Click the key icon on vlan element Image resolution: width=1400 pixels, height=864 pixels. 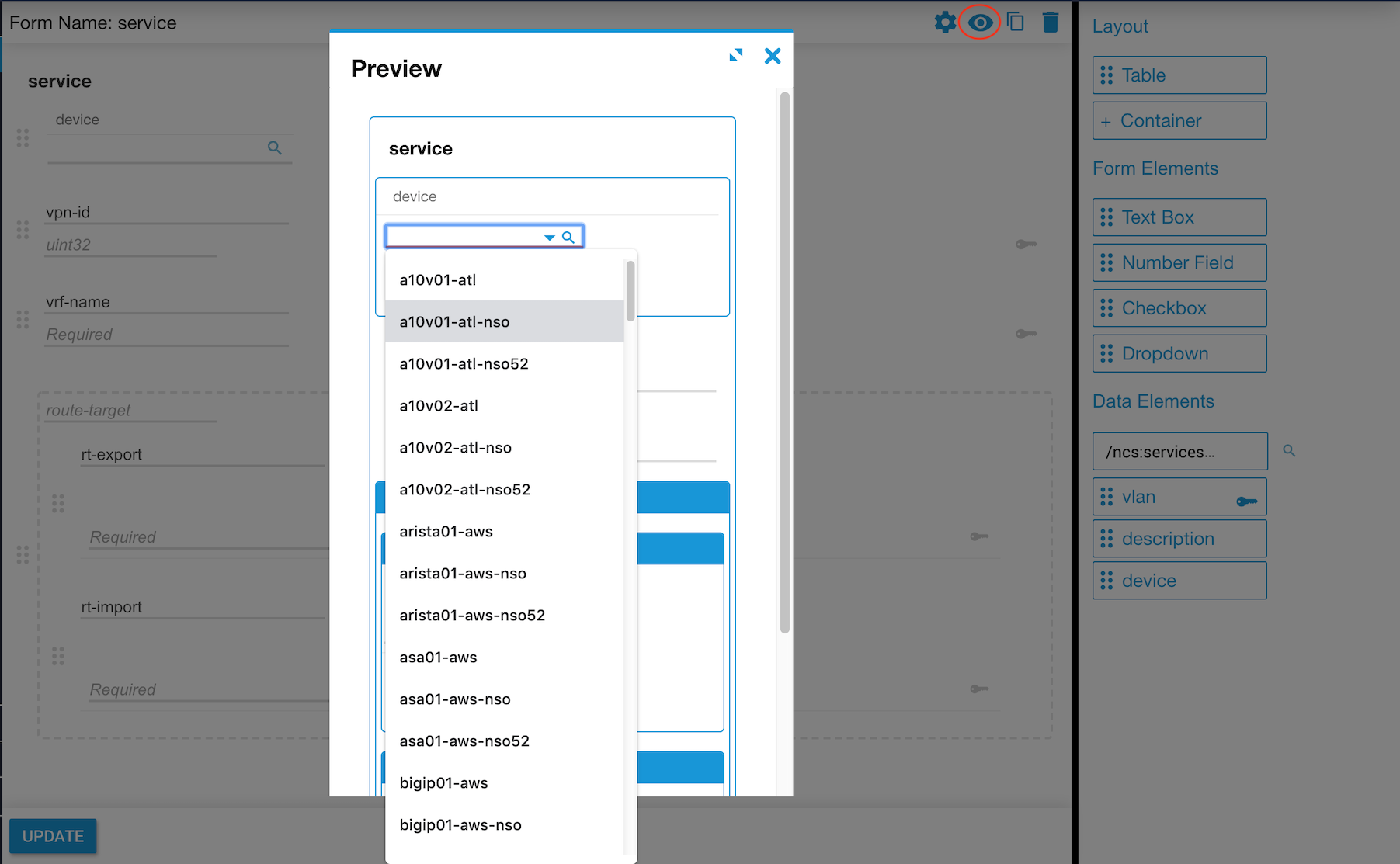[1247, 501]
